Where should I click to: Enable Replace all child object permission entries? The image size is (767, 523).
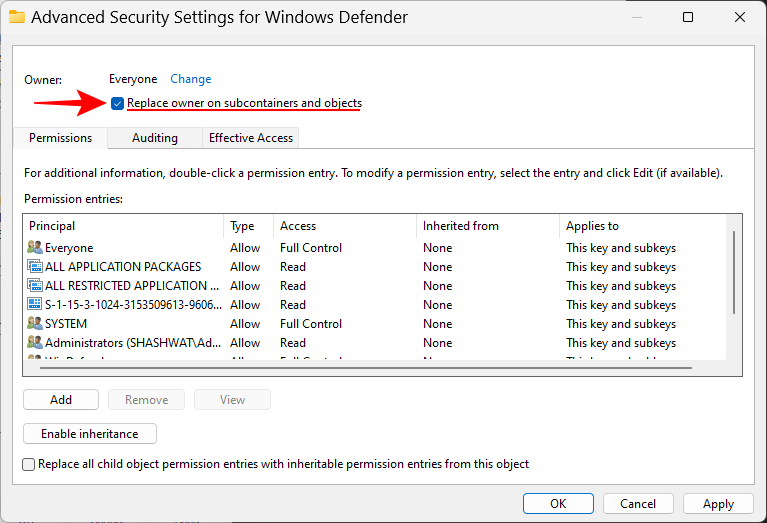tap(29, 464)
